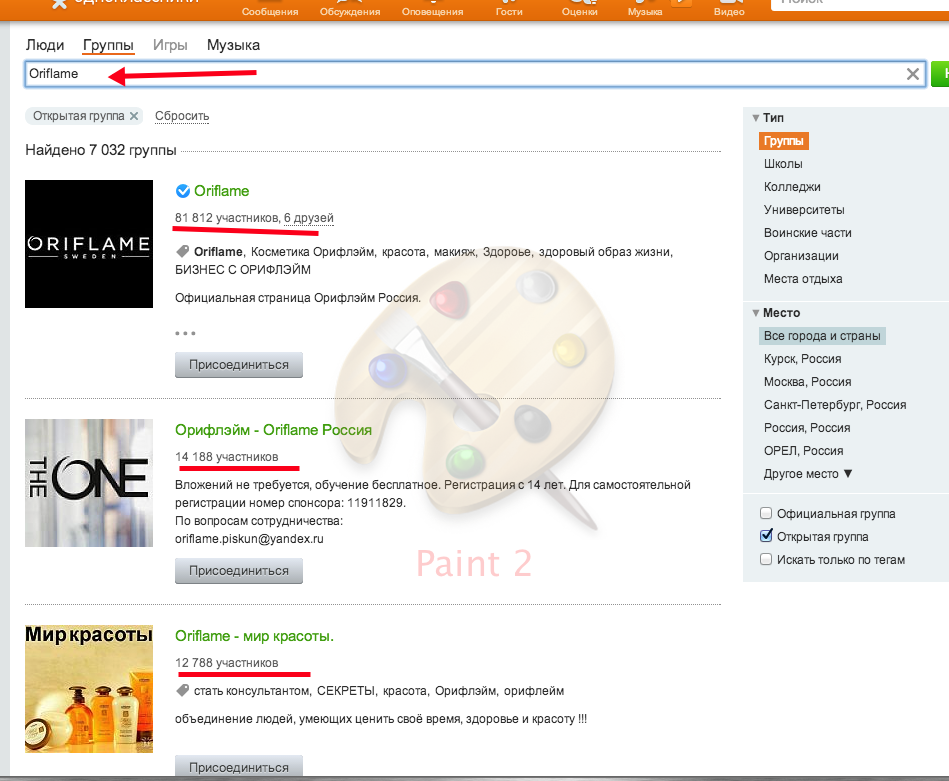The width and height of the screenshot is (949, 781).
Task: Select Все города и страны location
Action: click(x=822, y=336)
